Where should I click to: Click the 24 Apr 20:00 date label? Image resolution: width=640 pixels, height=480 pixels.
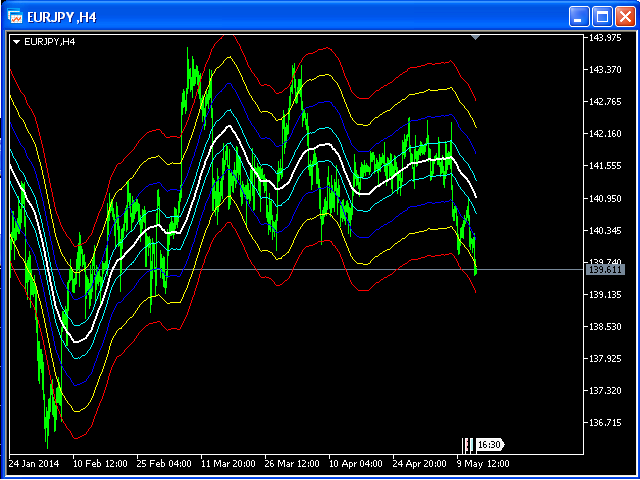click(x=420, y=464)
